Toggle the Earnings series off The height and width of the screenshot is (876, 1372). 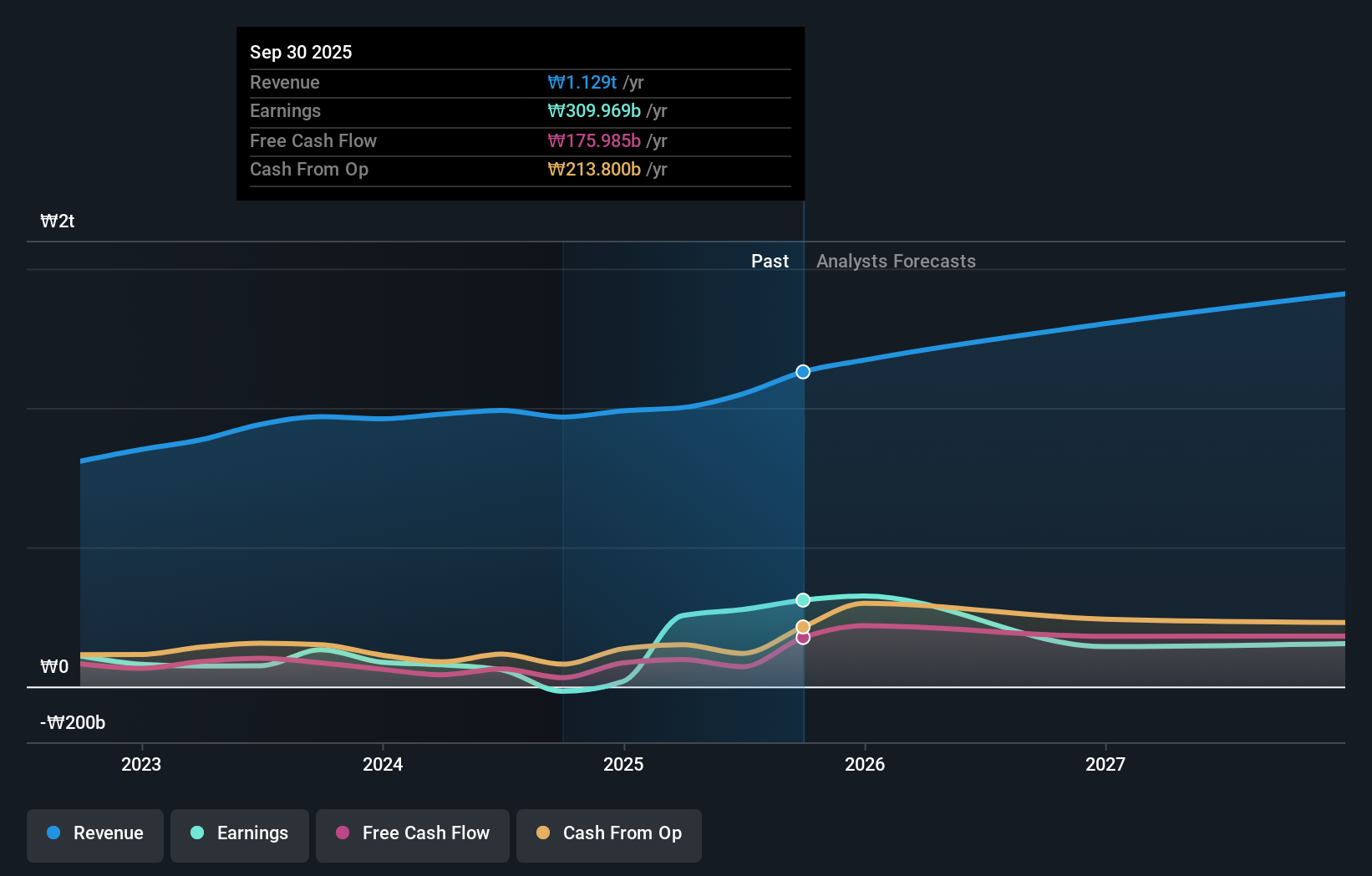click(239, 833)
